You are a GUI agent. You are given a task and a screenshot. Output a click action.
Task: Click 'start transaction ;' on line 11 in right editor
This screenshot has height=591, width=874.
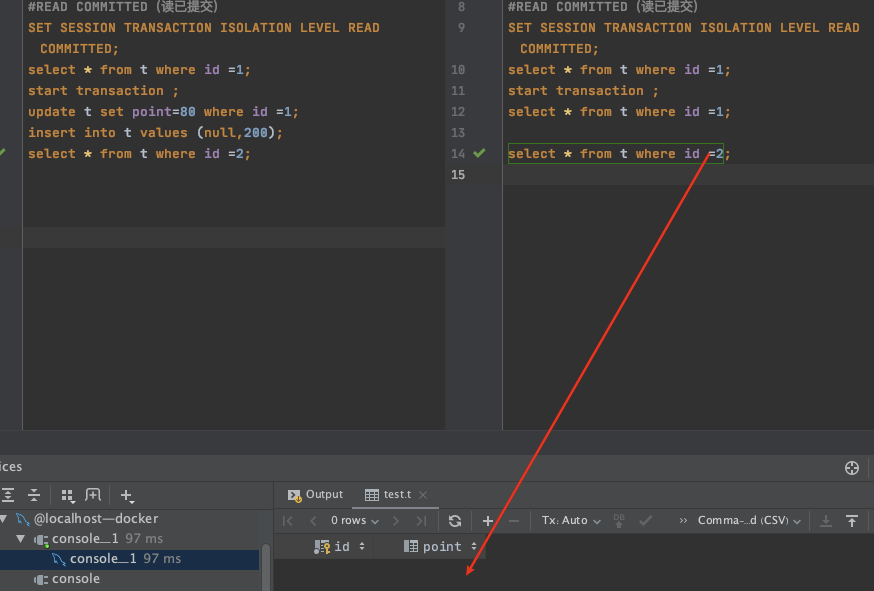tap(583, 91)
